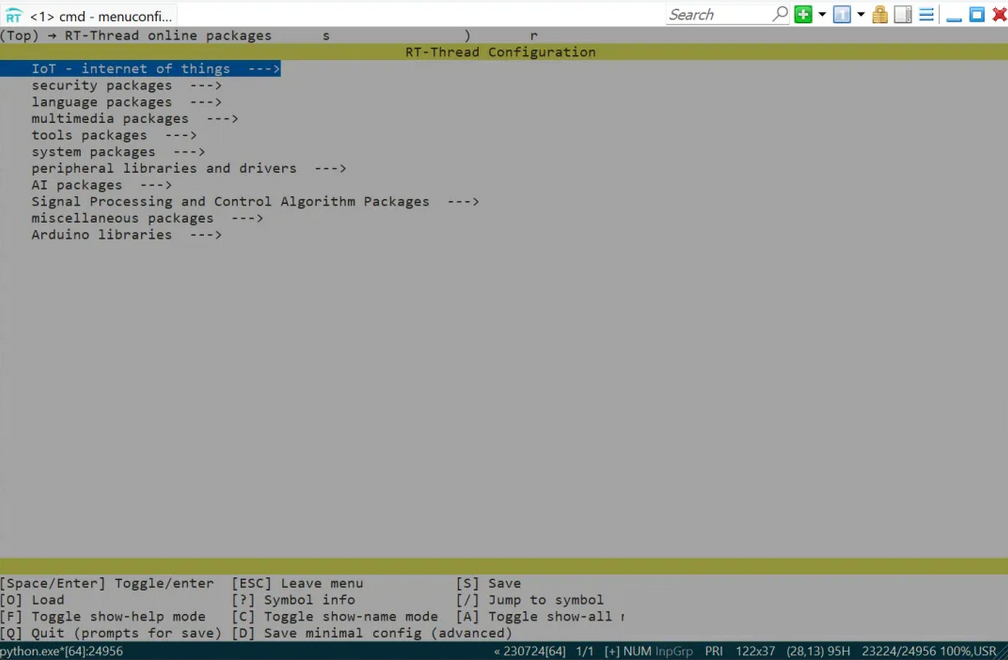1008x660 pixels.
Task: Click the RT tab icon
Action: [x=14, y=16]
